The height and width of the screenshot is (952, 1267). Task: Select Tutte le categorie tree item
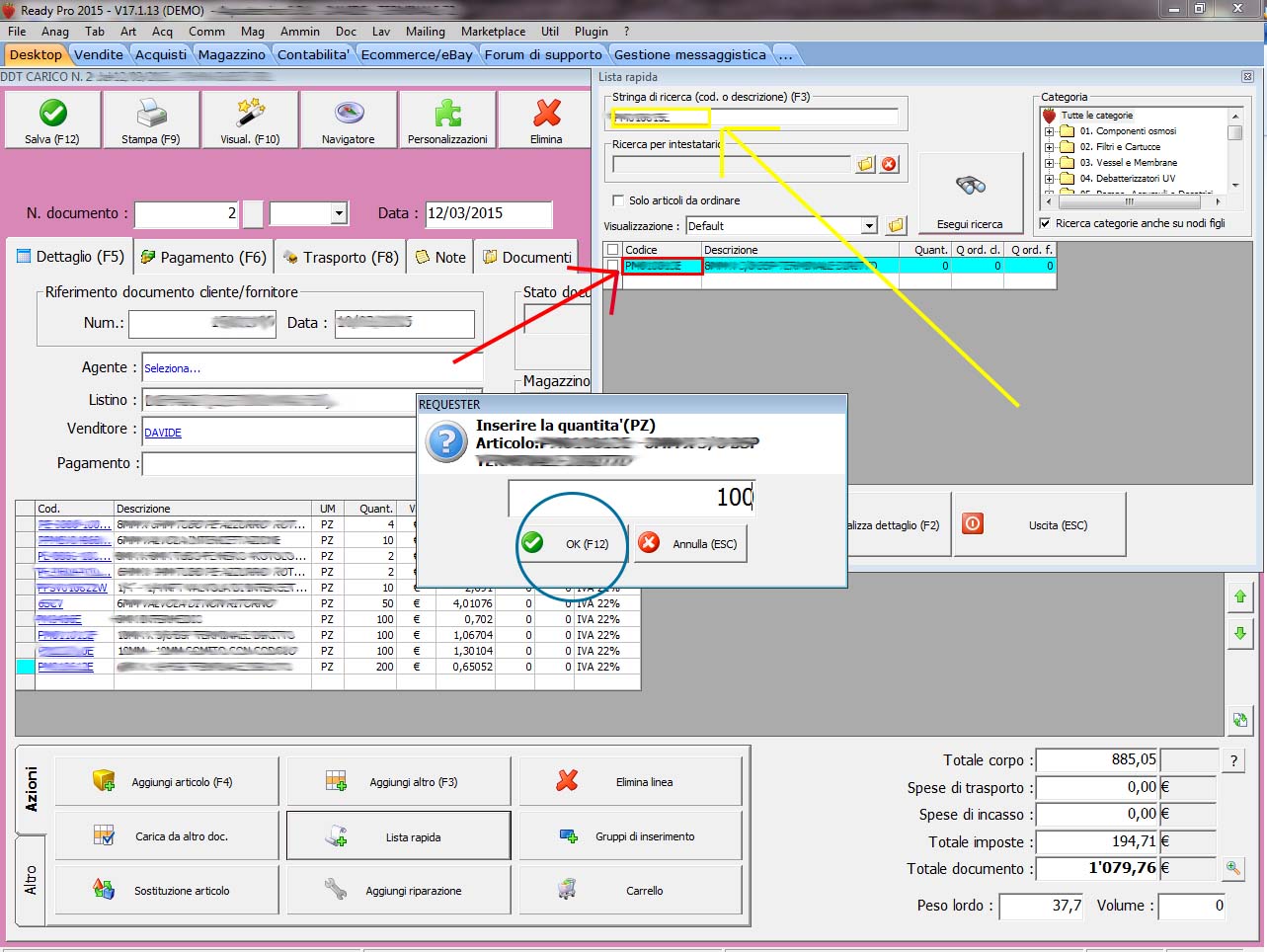click(1096, 116)
